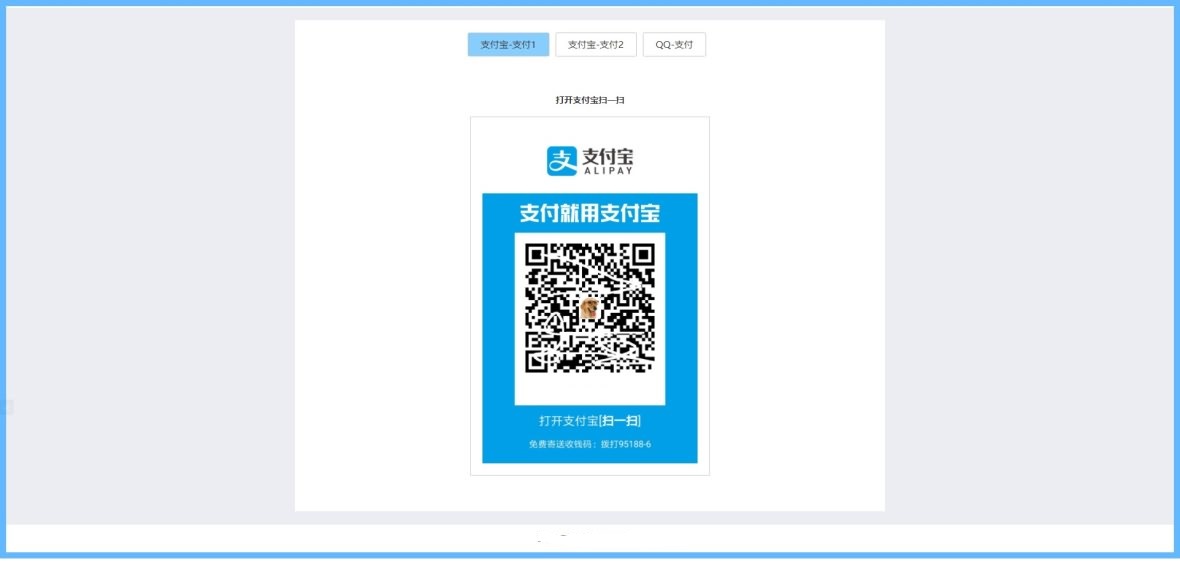Click the 打开支付宝扫一扫 heading text
Viewport: 1180px width, 575px height.
tap(590, 99)
